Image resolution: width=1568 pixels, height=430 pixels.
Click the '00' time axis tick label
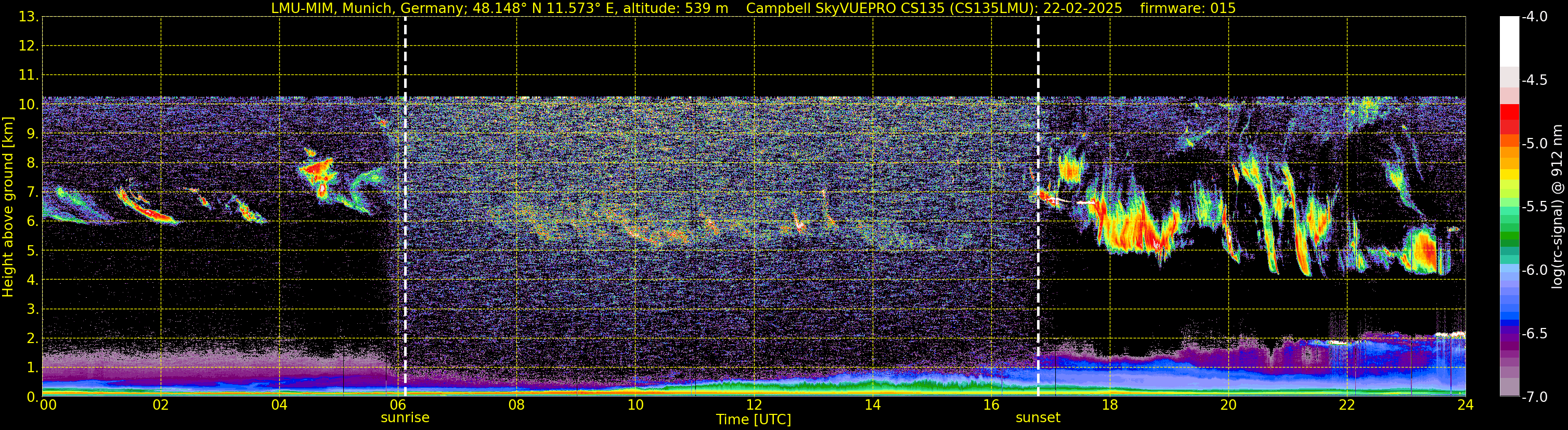[x=49, y=405]
